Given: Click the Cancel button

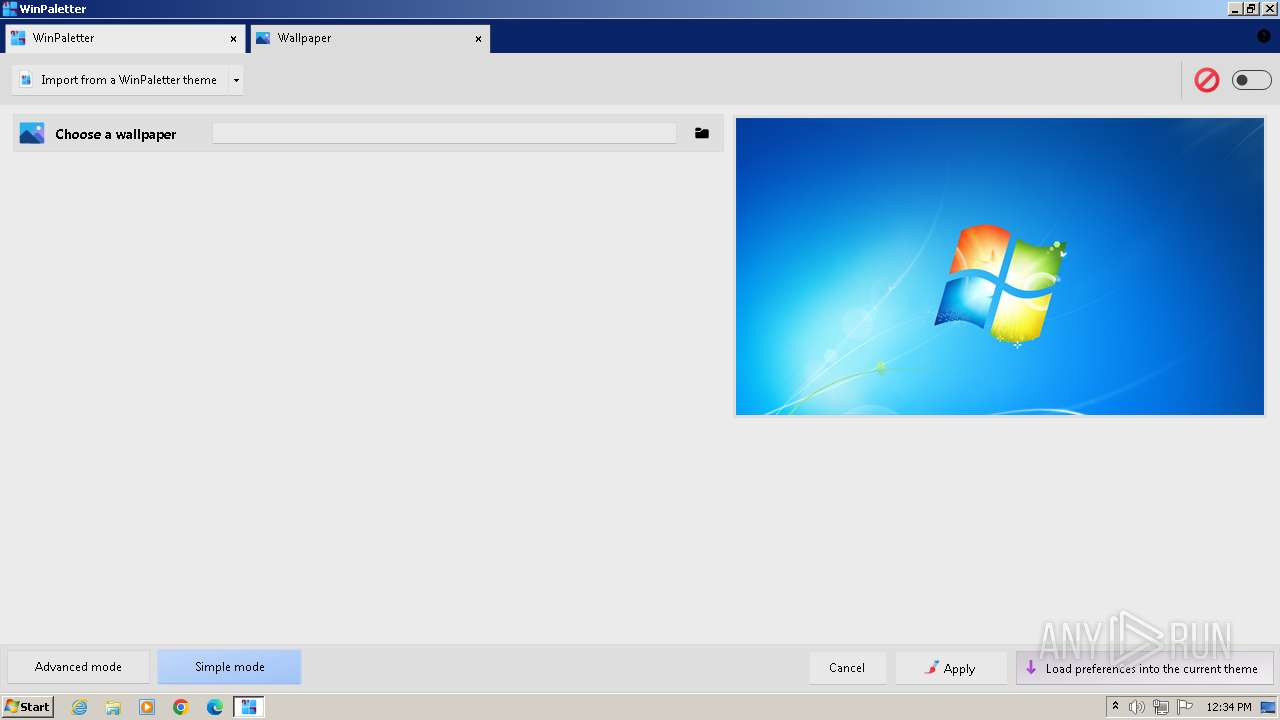Looking at the screenshot, I should pyautogui.click(x=847, y=668).
